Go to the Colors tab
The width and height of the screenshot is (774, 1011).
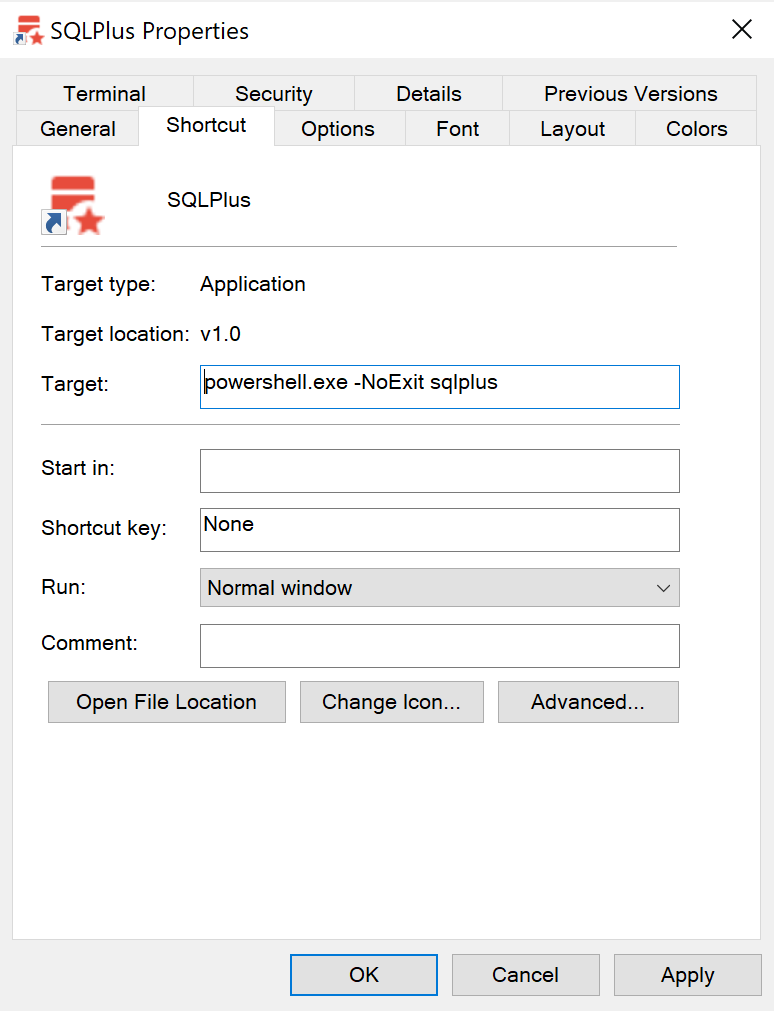[696, 128]
